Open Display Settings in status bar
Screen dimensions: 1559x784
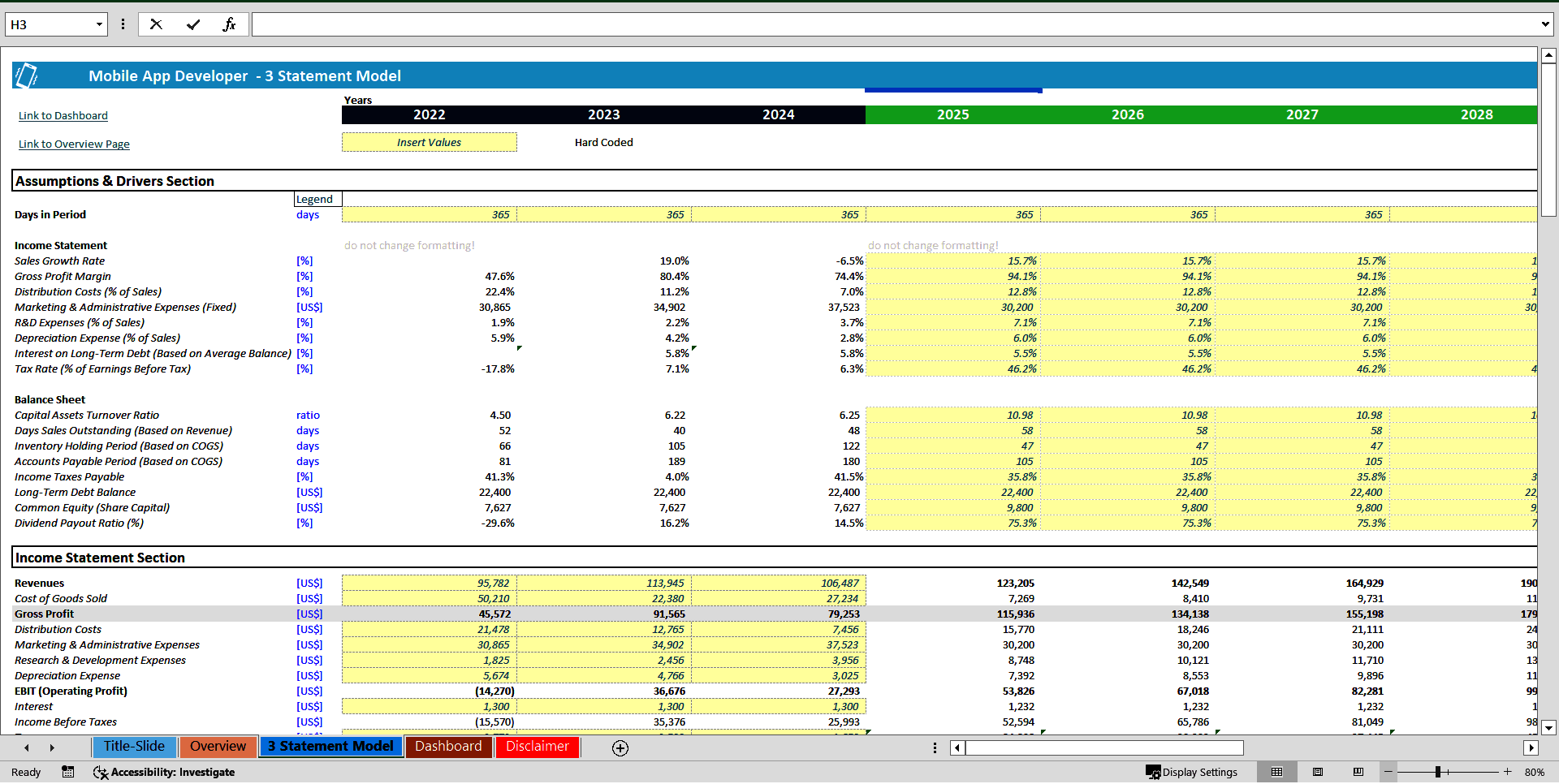(1191, 772)
